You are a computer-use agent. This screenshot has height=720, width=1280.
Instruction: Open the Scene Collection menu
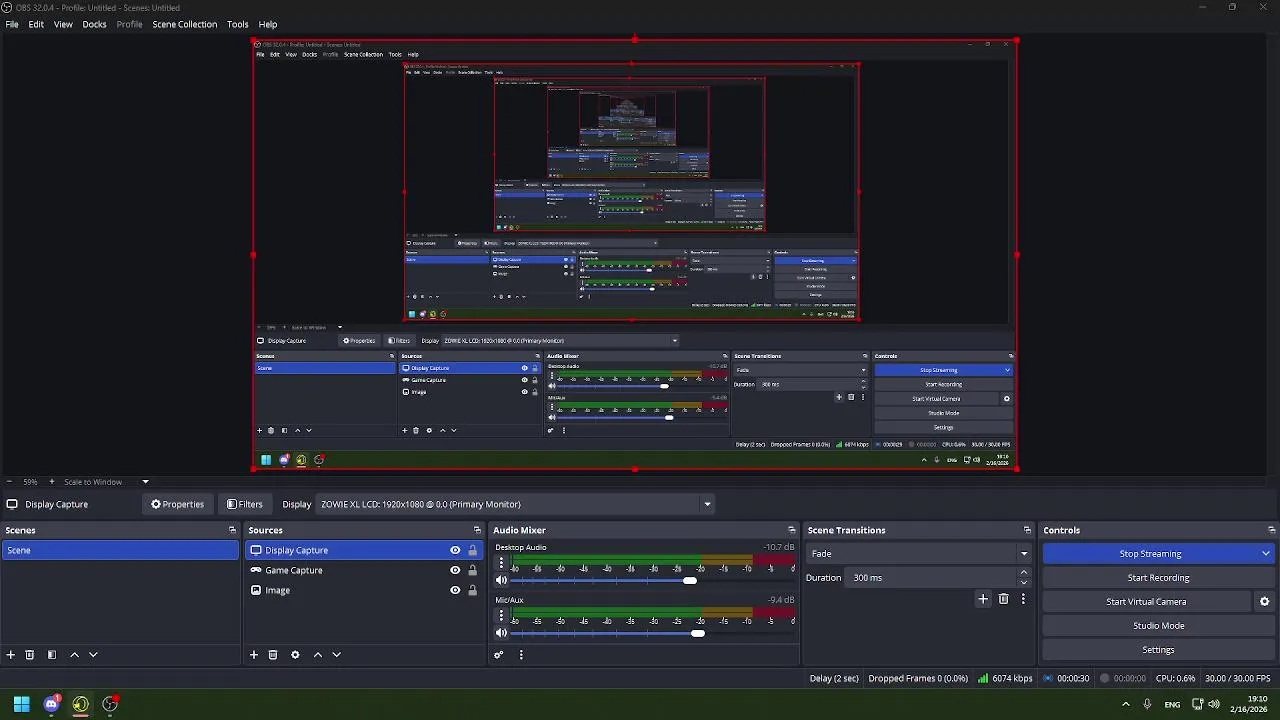184,24
